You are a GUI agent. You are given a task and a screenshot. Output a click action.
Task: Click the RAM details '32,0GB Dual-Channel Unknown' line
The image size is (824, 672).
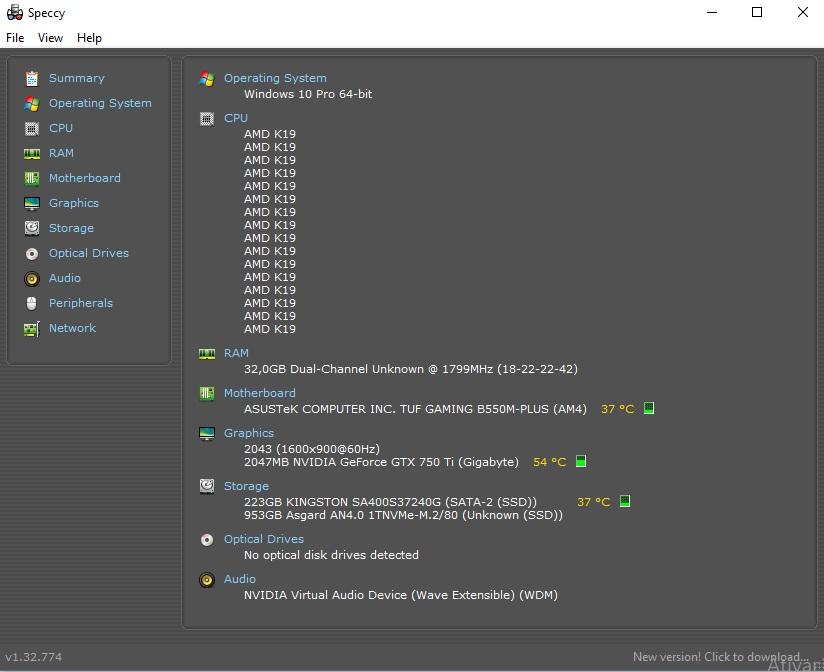411,369
